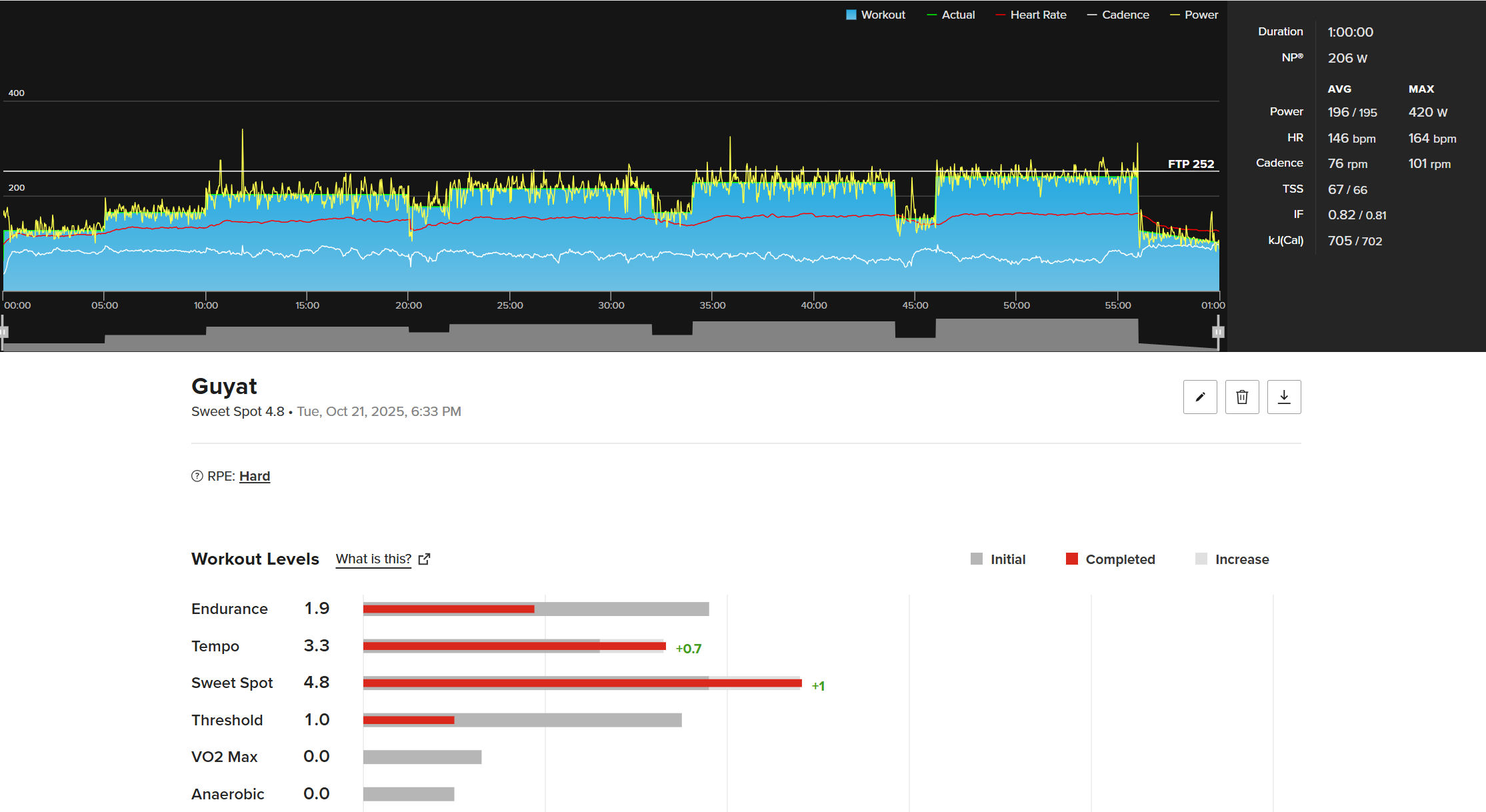
Task: Click the Initial gray legend swatch
Action: (977, 559)
